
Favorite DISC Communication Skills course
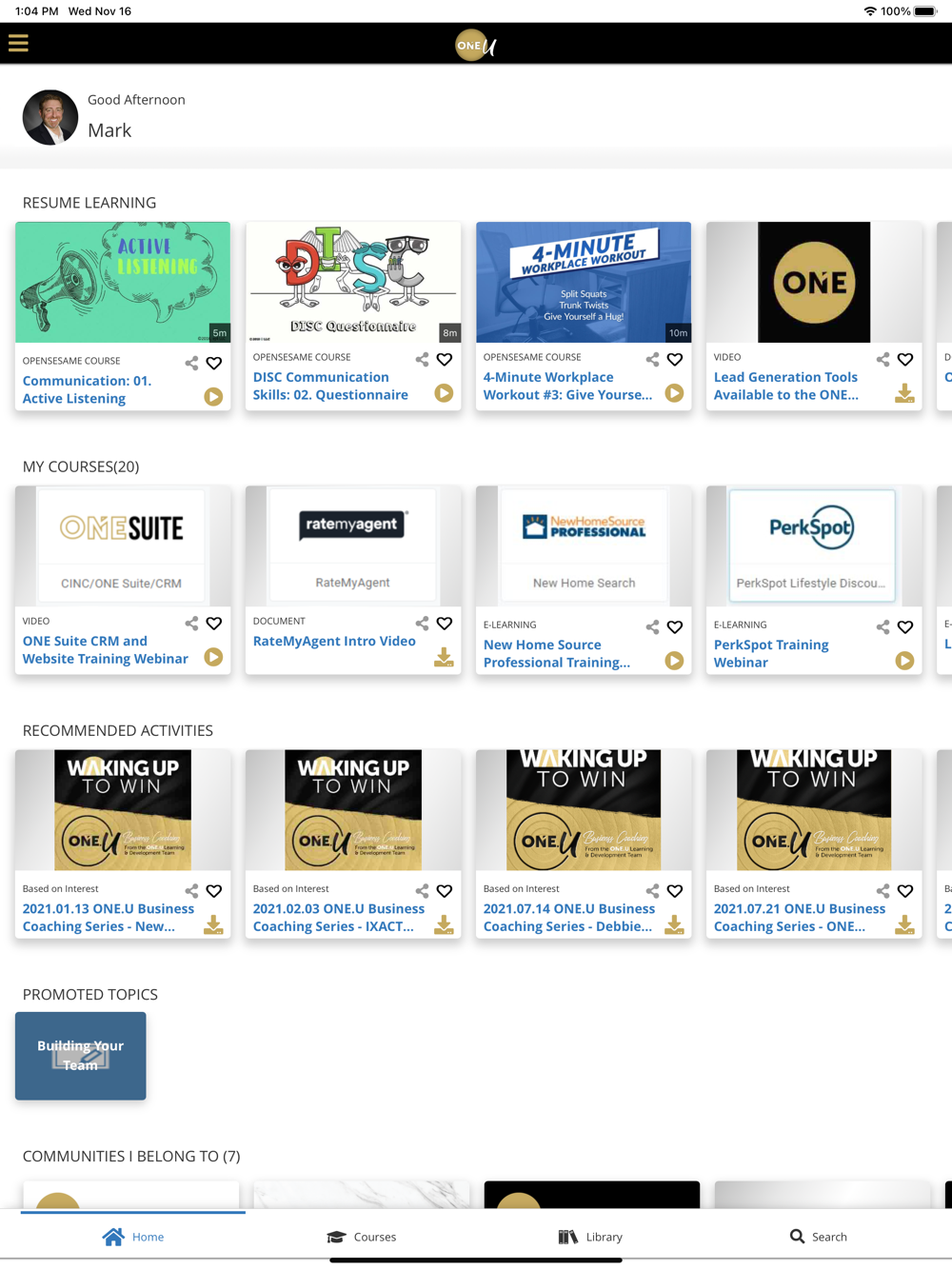pyautogui.click(x=445, y=359)
